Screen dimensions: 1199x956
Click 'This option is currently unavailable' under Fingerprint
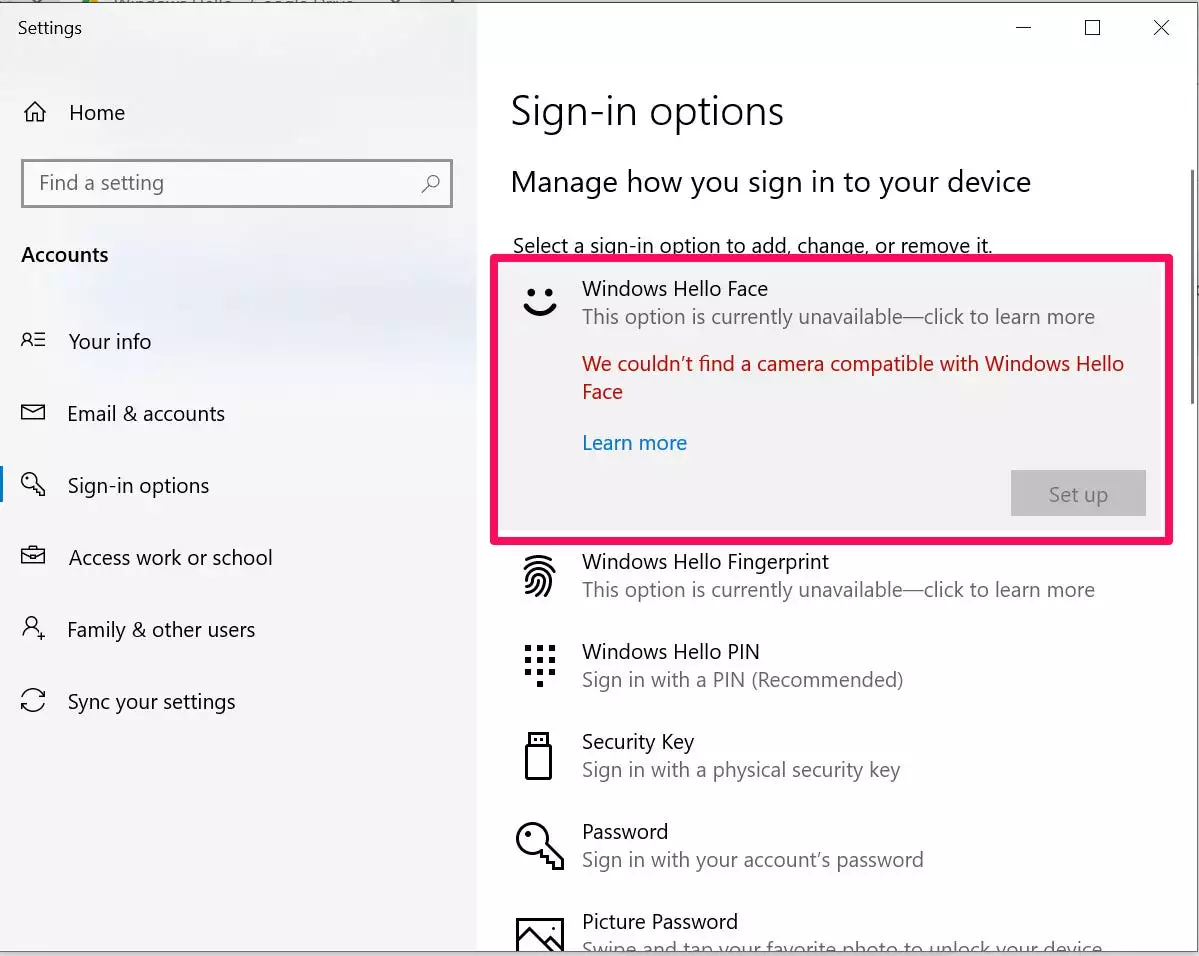click(838, 590)
